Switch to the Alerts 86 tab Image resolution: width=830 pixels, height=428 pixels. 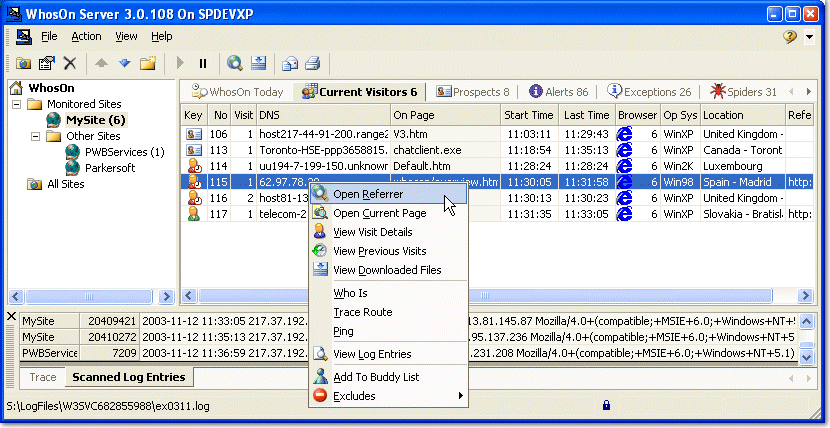[x=558, y=92]
